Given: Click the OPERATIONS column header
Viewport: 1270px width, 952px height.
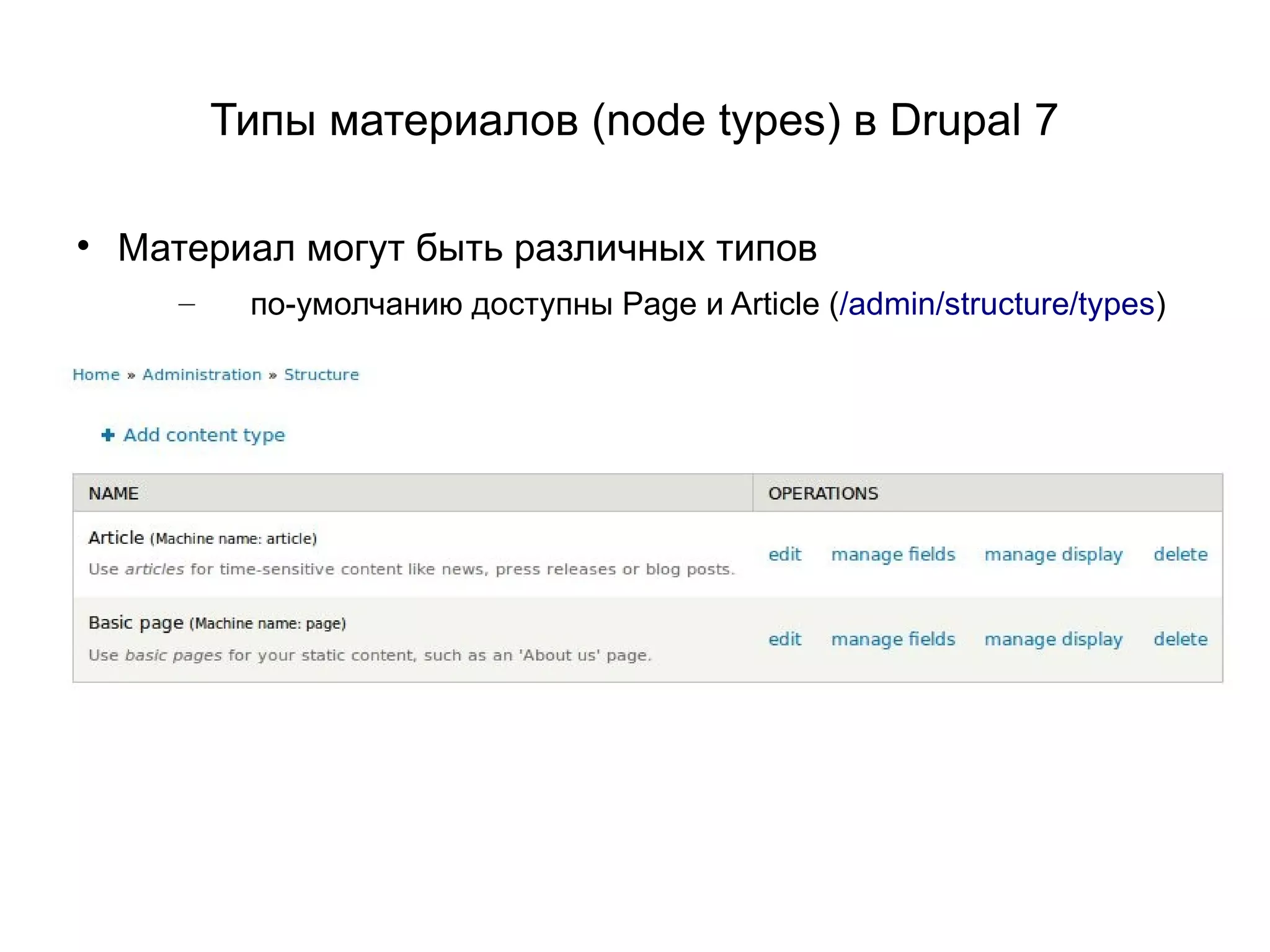Looking at the screenshot, I should (x=823, y=494).
